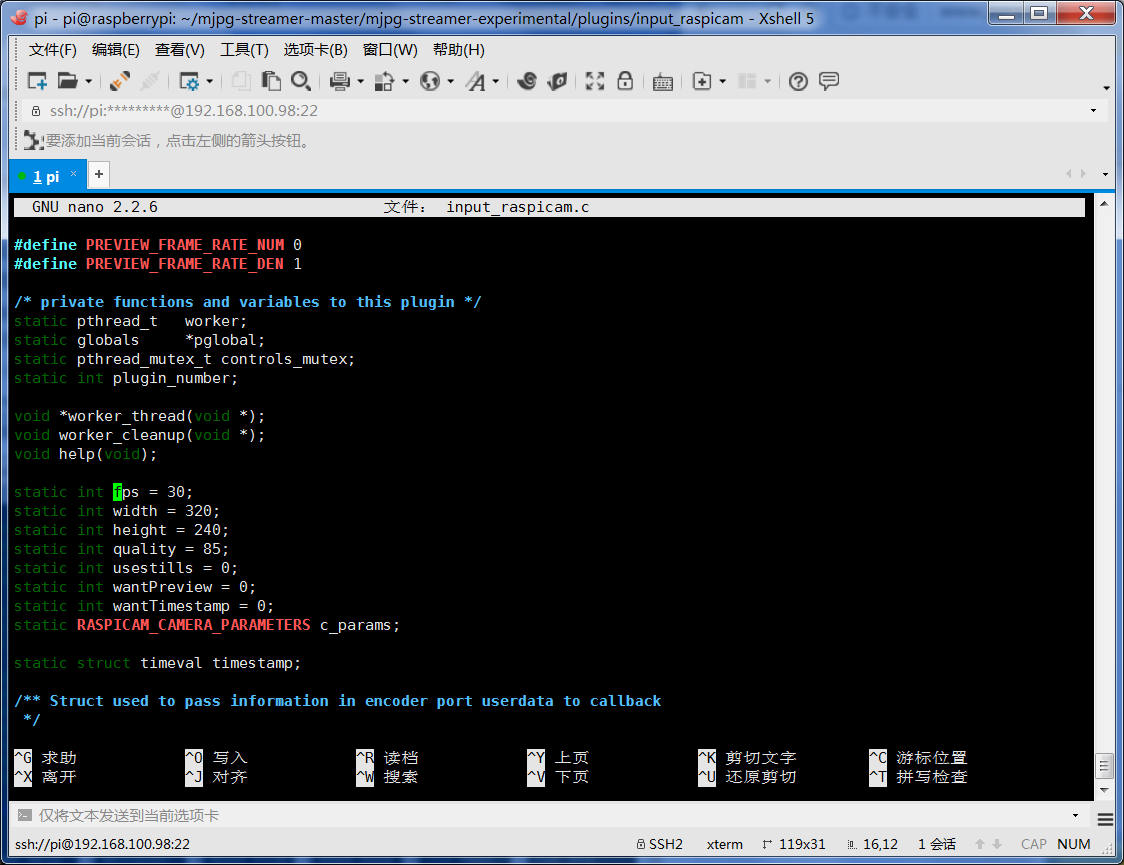Click the Lock screen padlock icon
The height and width of the screenshot is (865, 1124).
pos(625,81)
